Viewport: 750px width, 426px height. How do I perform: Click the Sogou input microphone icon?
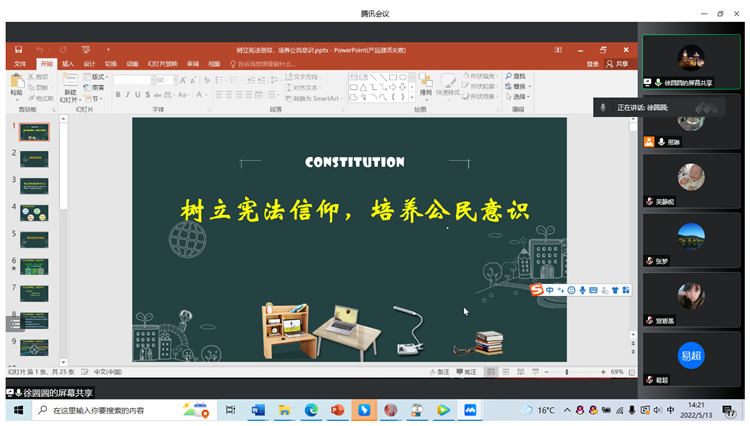coord(582,290)
